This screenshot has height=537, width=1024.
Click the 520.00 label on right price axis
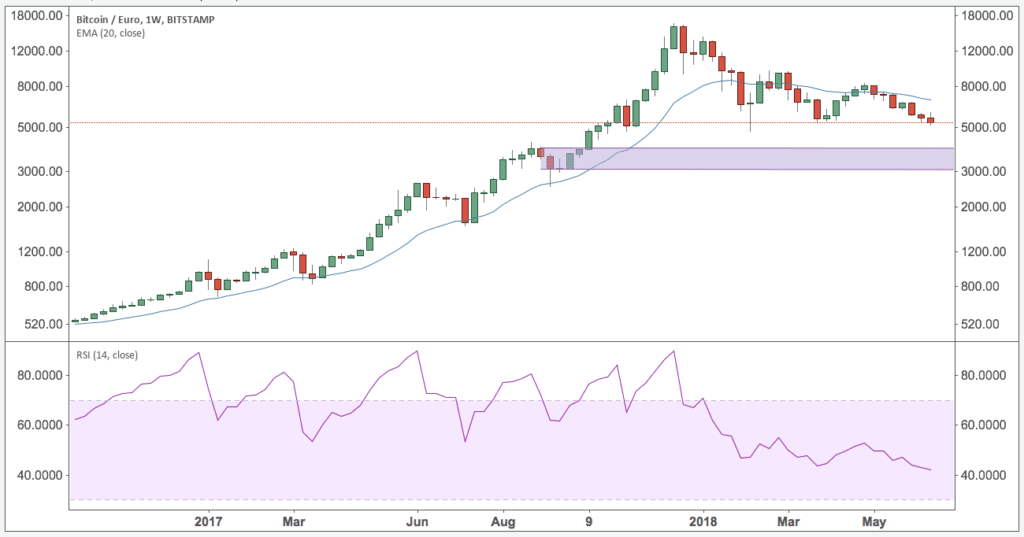tap(981, 324)
